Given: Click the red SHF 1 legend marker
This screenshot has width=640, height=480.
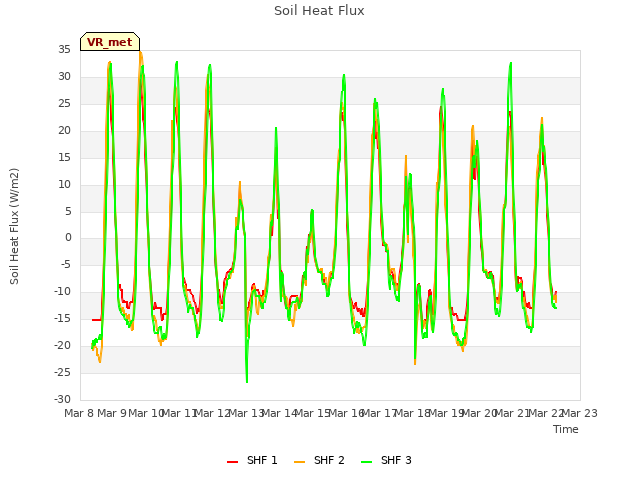Looking at the screenshot, I should [233, 461].
